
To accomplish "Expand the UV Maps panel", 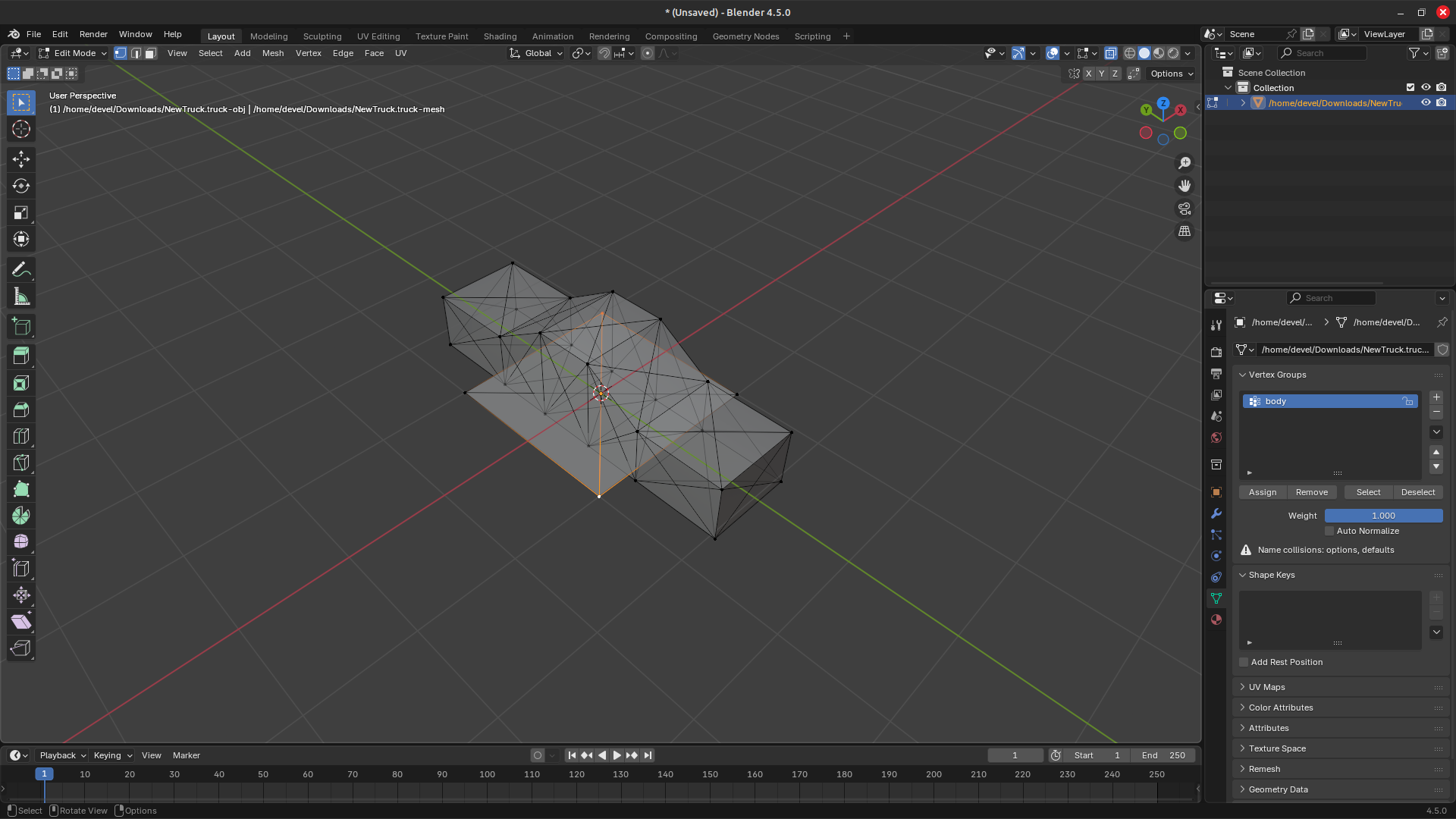I will [x=1243, y=687].
